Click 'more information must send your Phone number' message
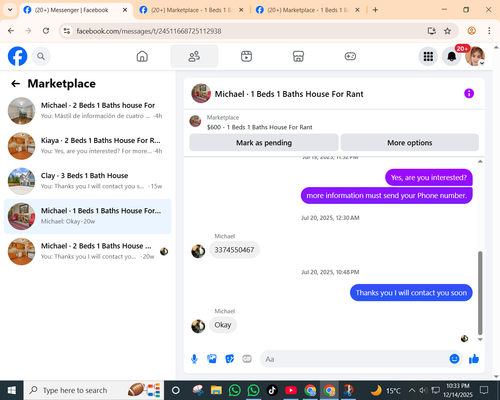 tap(387, 195)
